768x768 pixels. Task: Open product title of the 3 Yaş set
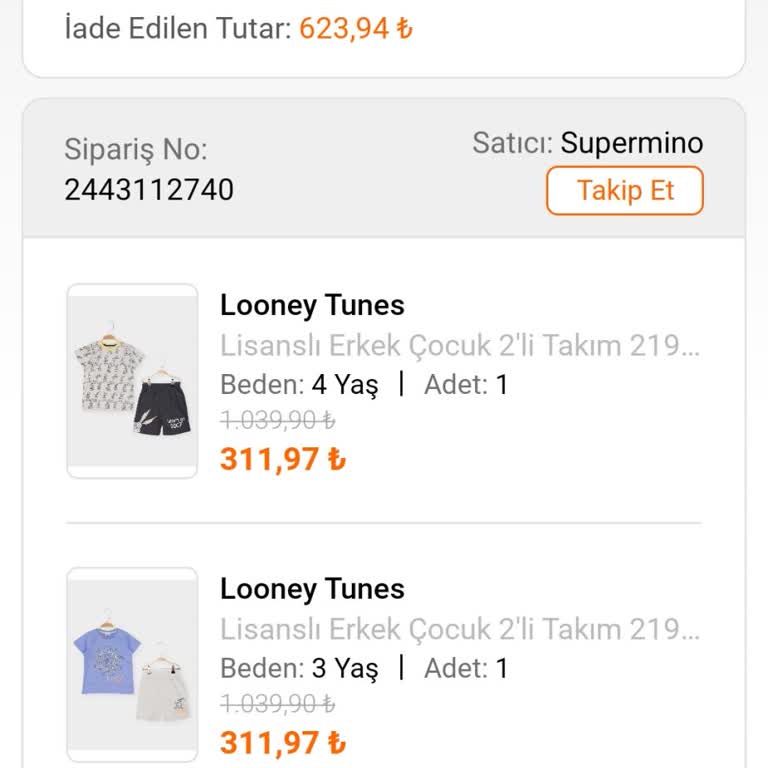460,630
